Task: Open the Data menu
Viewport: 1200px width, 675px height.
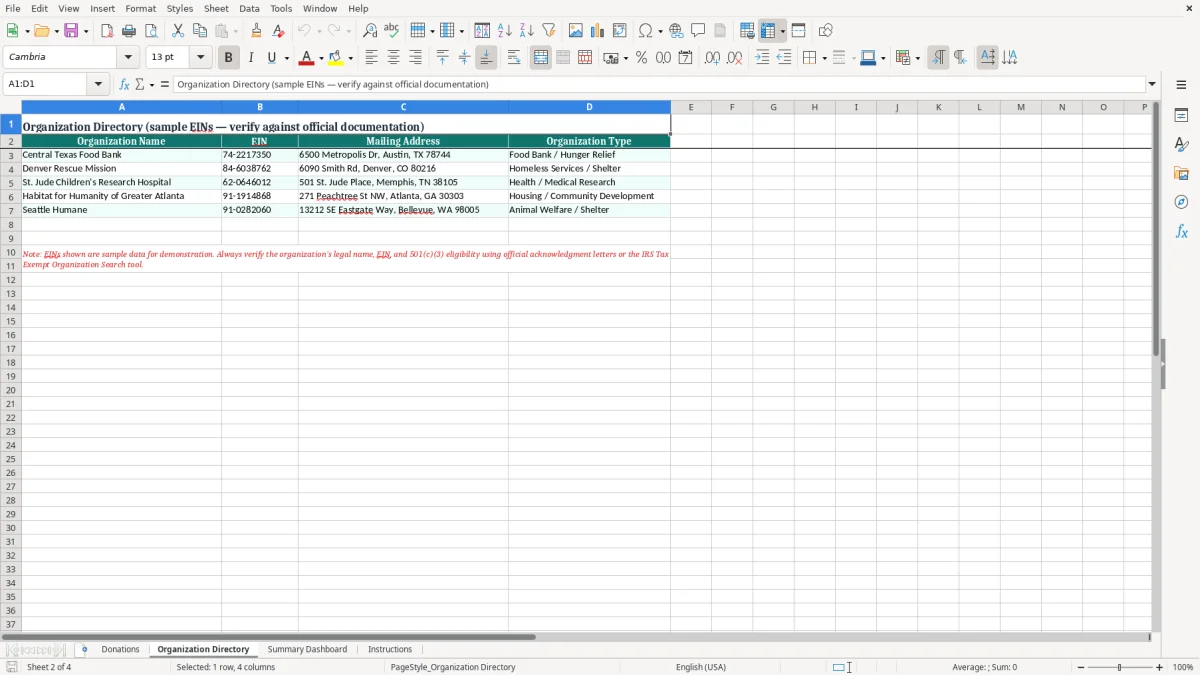Action: pyautogui.click(x=249, y=8)
